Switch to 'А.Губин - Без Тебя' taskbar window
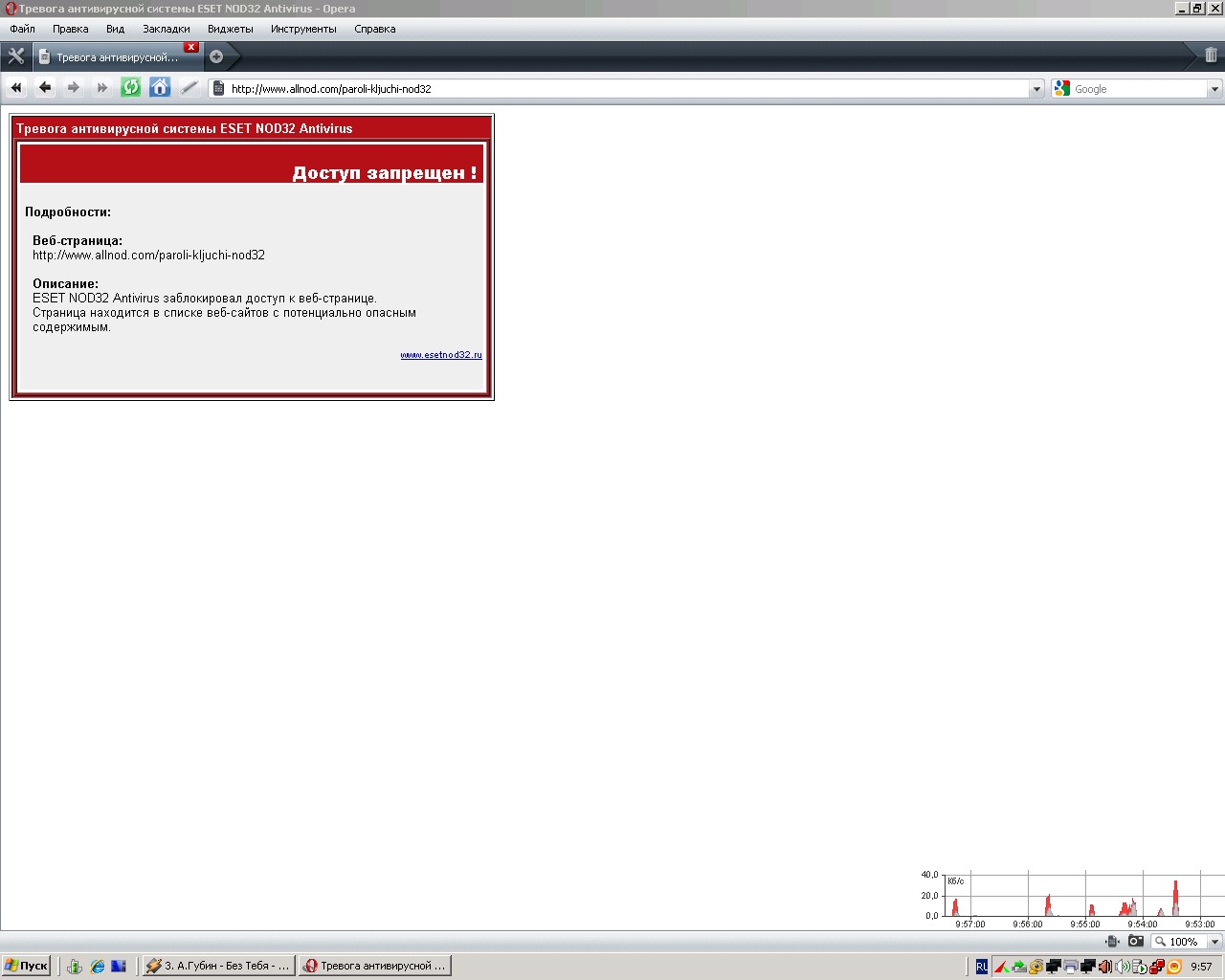This screenshot has height=980, width=1225. click(x=218, y=966)
